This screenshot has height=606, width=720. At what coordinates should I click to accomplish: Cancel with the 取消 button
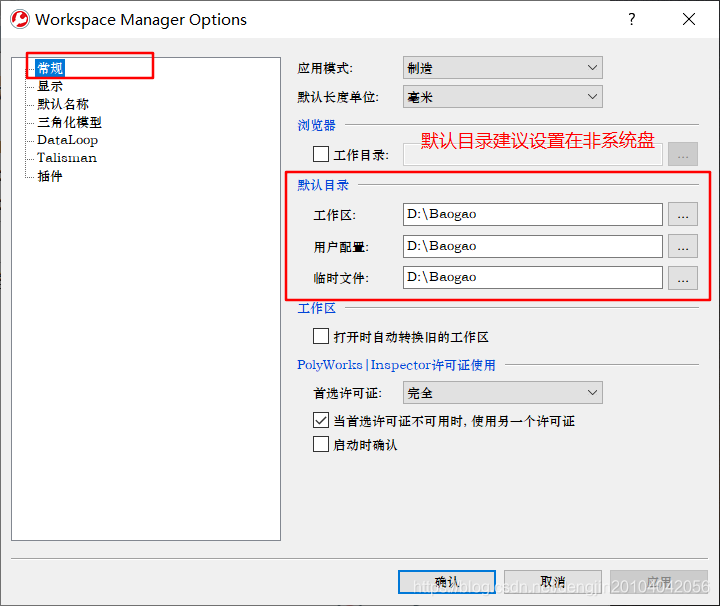553,582
